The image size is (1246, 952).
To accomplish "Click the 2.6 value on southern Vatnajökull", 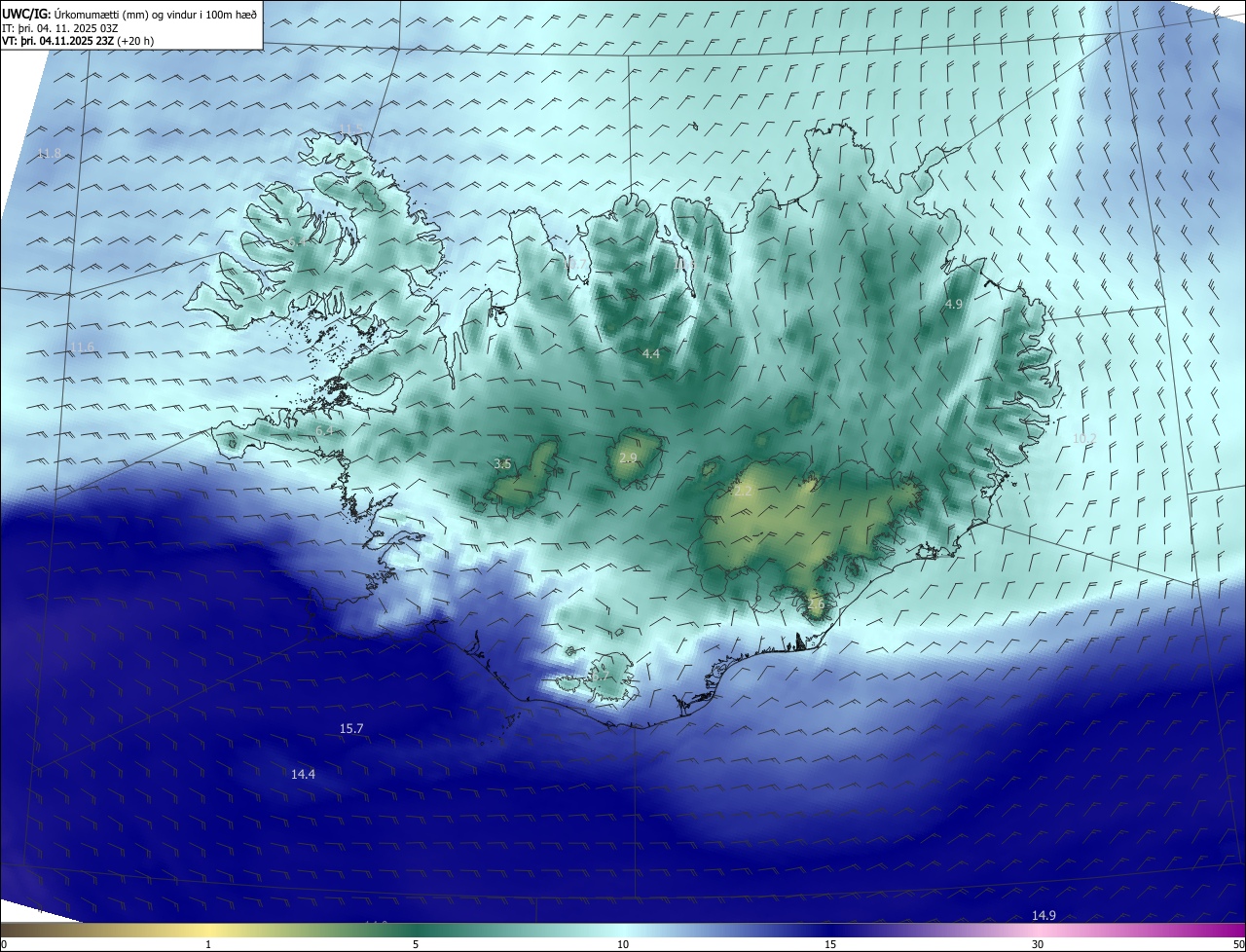I will tap(816, 604).
